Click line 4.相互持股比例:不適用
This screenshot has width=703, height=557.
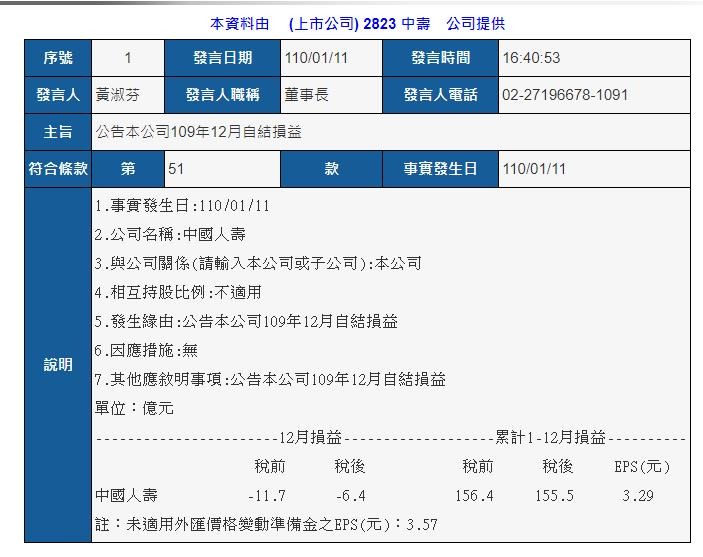coord(178,292)
